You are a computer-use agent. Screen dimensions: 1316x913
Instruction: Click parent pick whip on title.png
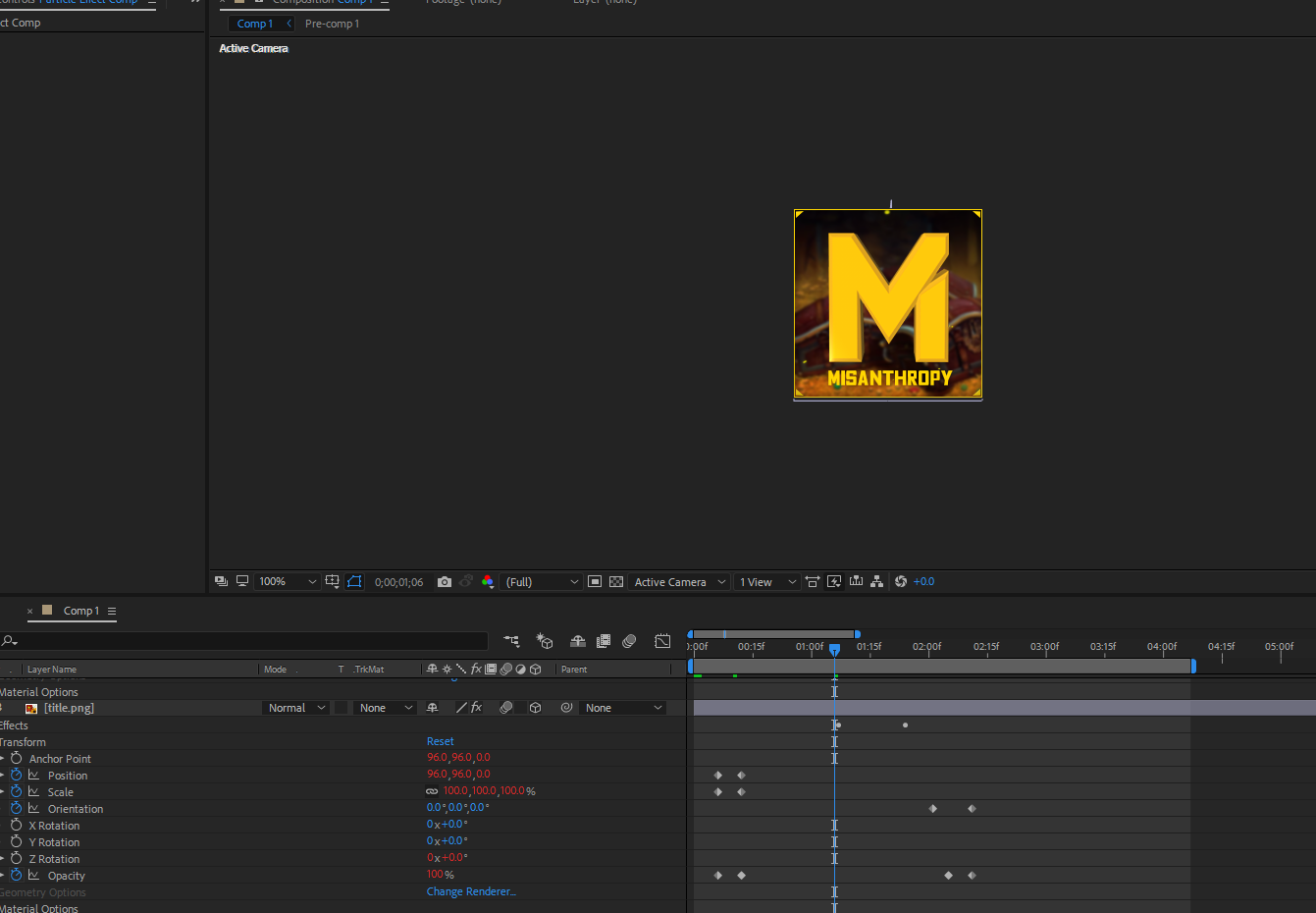(x=566, y=708)
